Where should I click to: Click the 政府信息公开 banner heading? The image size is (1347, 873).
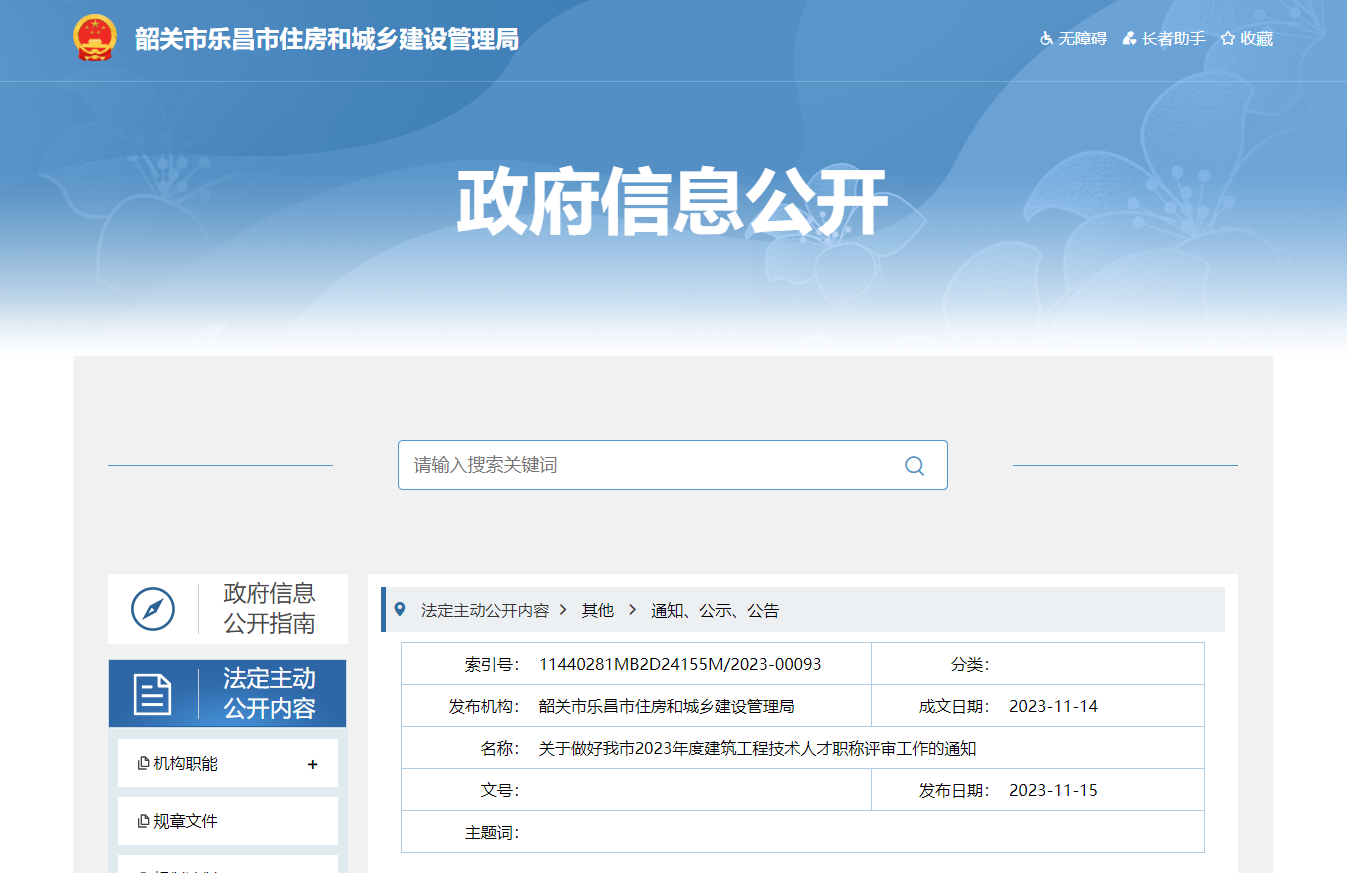tap(672, 203)
